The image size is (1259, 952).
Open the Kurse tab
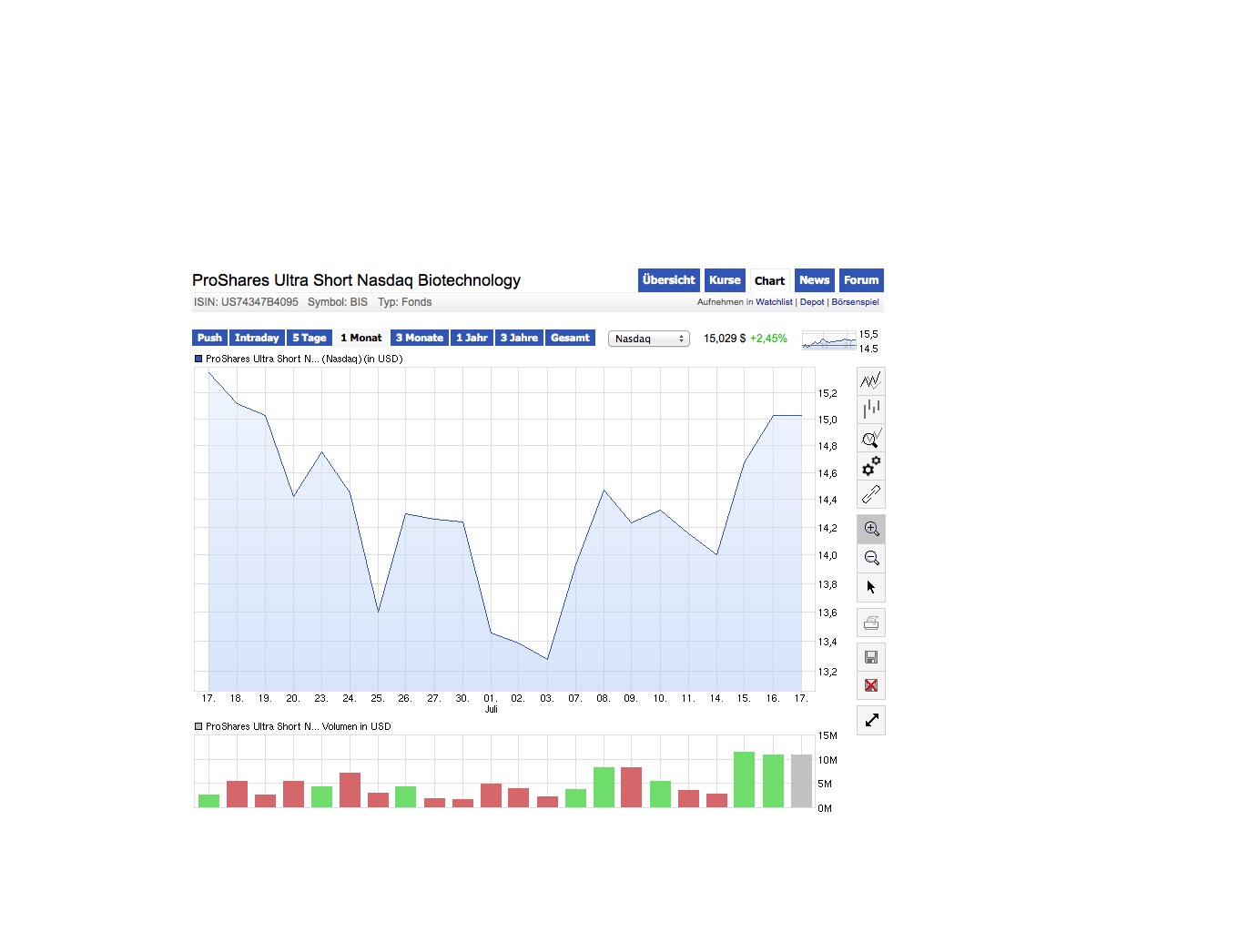(x=725, y=280)
